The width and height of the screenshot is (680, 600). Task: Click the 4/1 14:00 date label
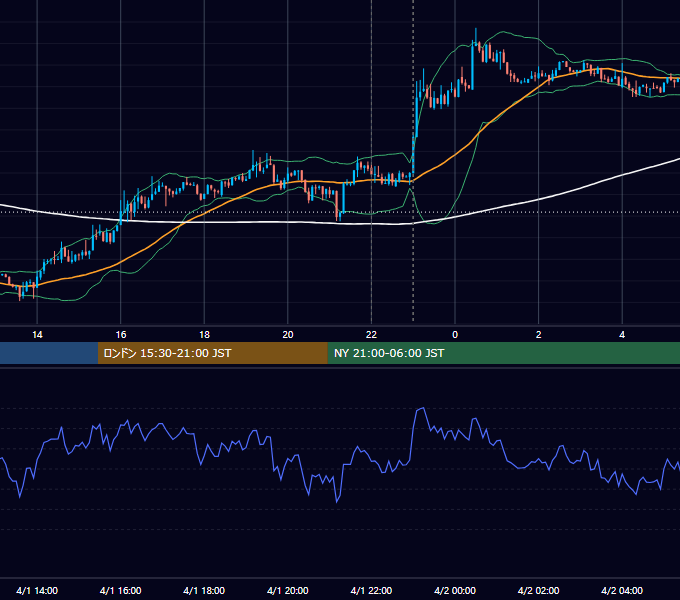point(37,590)
